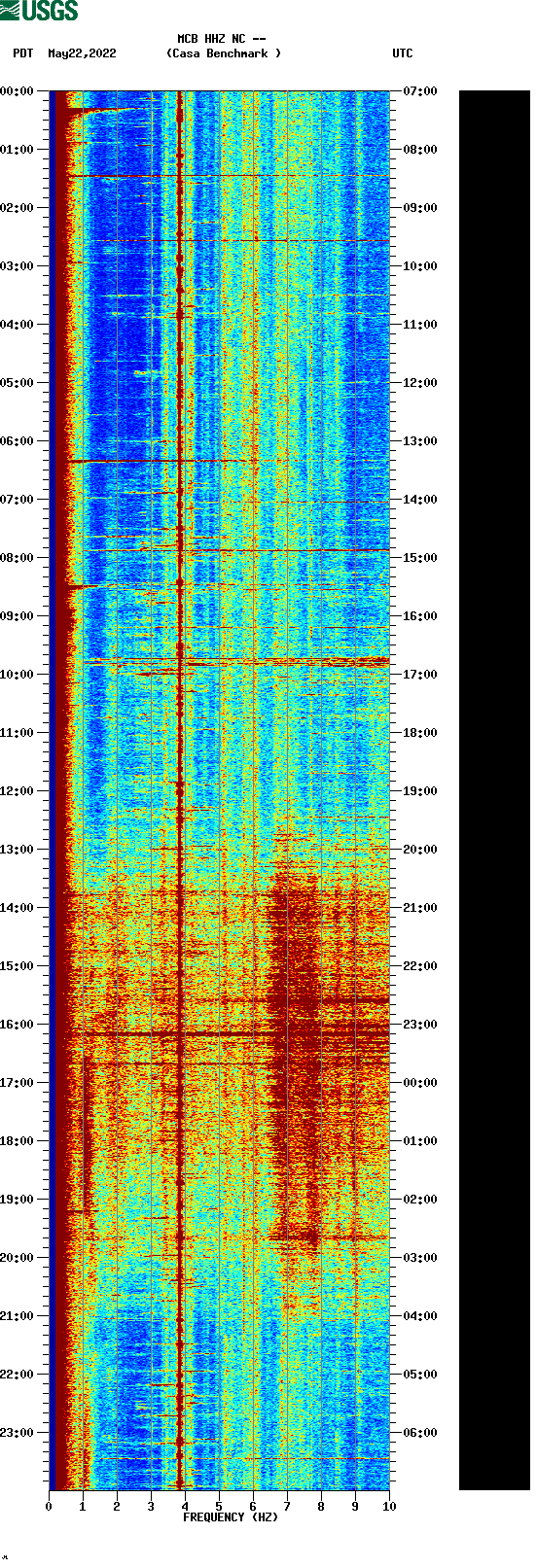The width and height of the screenshot is (537, 1568).
Task: Click the frequency axis tick '4'
Action: pos(185,1507)
